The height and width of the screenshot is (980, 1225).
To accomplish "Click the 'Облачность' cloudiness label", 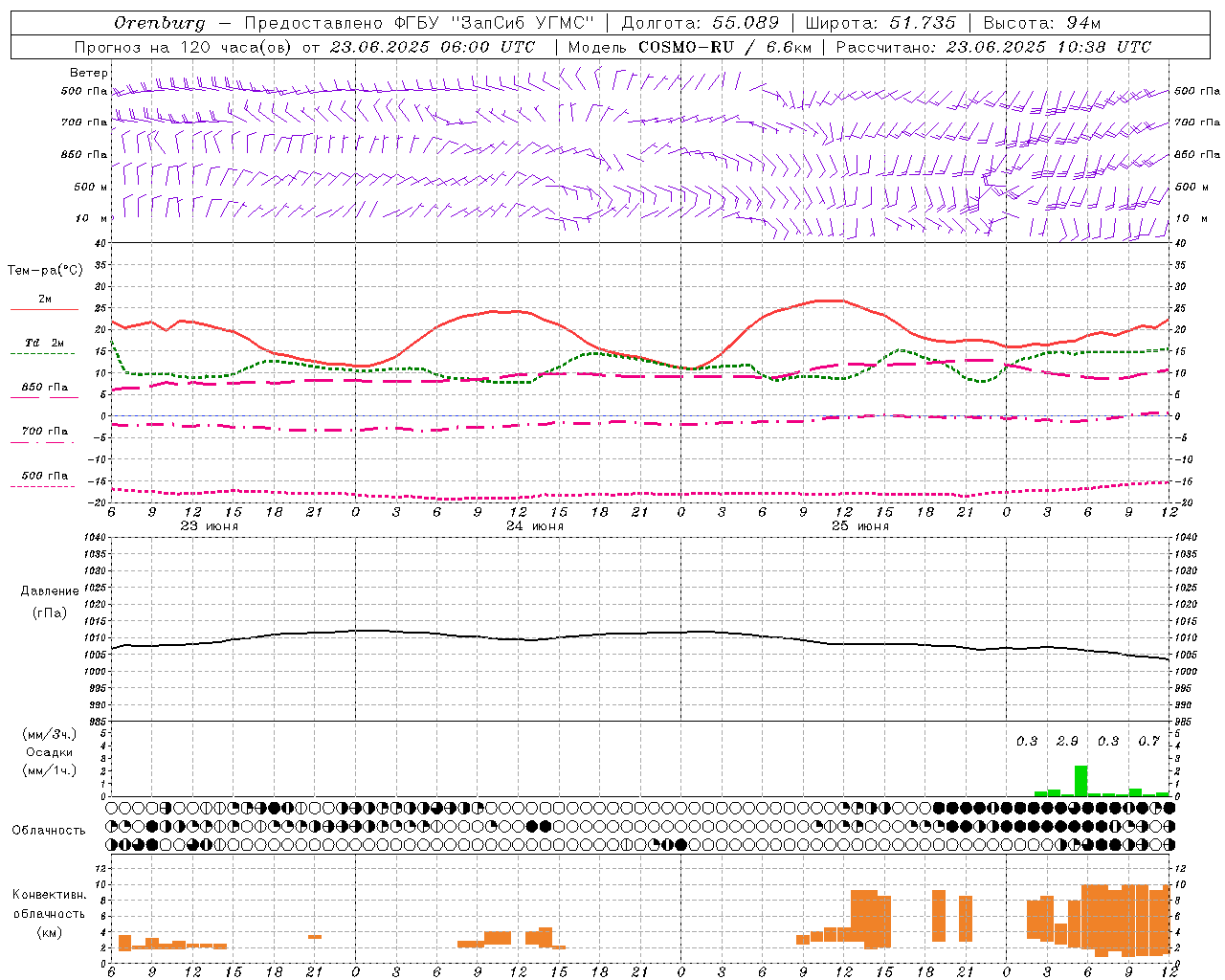I will (49, 830).
